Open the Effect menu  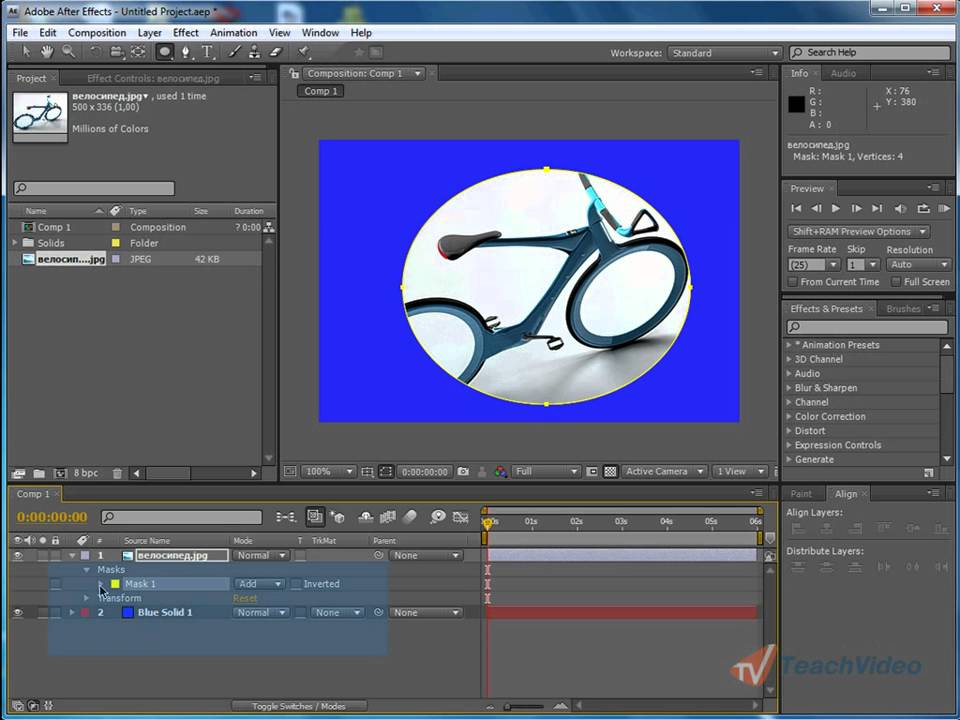[x=186, y=33]
